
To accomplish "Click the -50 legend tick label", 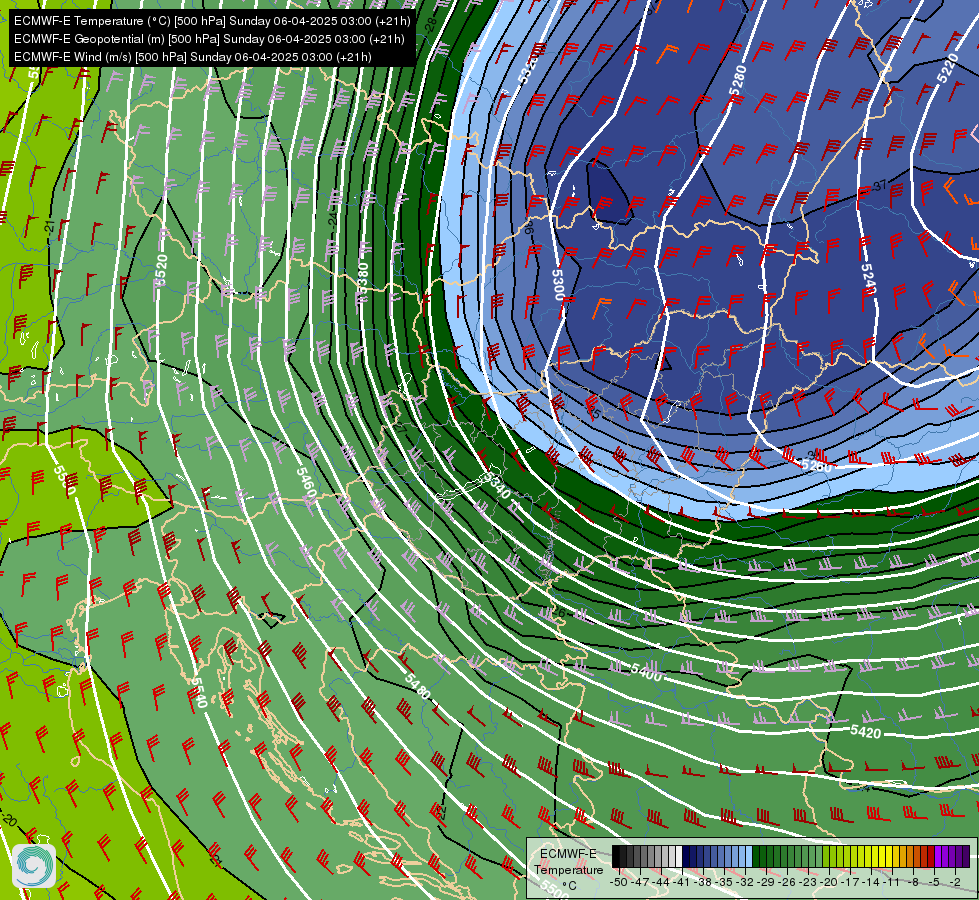I will pos(619,883).
